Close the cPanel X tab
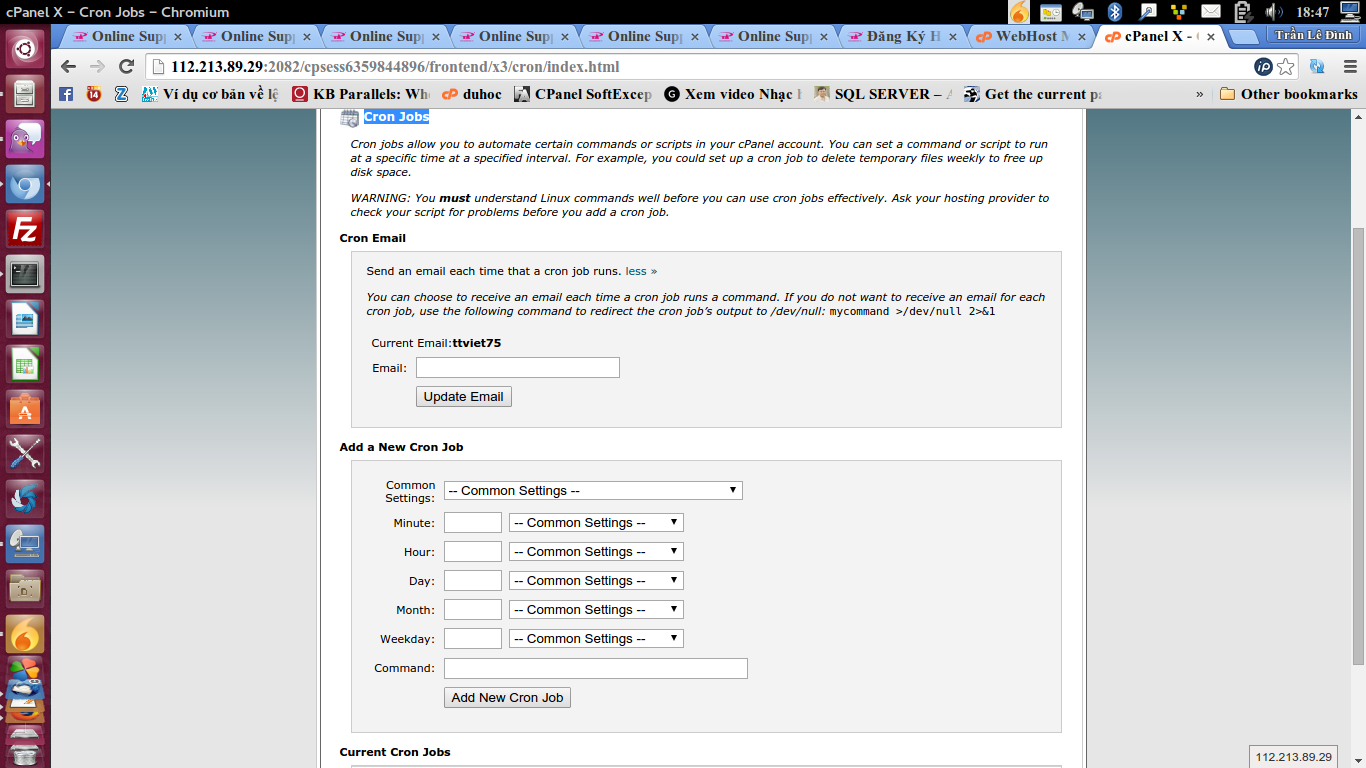The width and height of the screenshot is (1366, 768). [1211, 36]
